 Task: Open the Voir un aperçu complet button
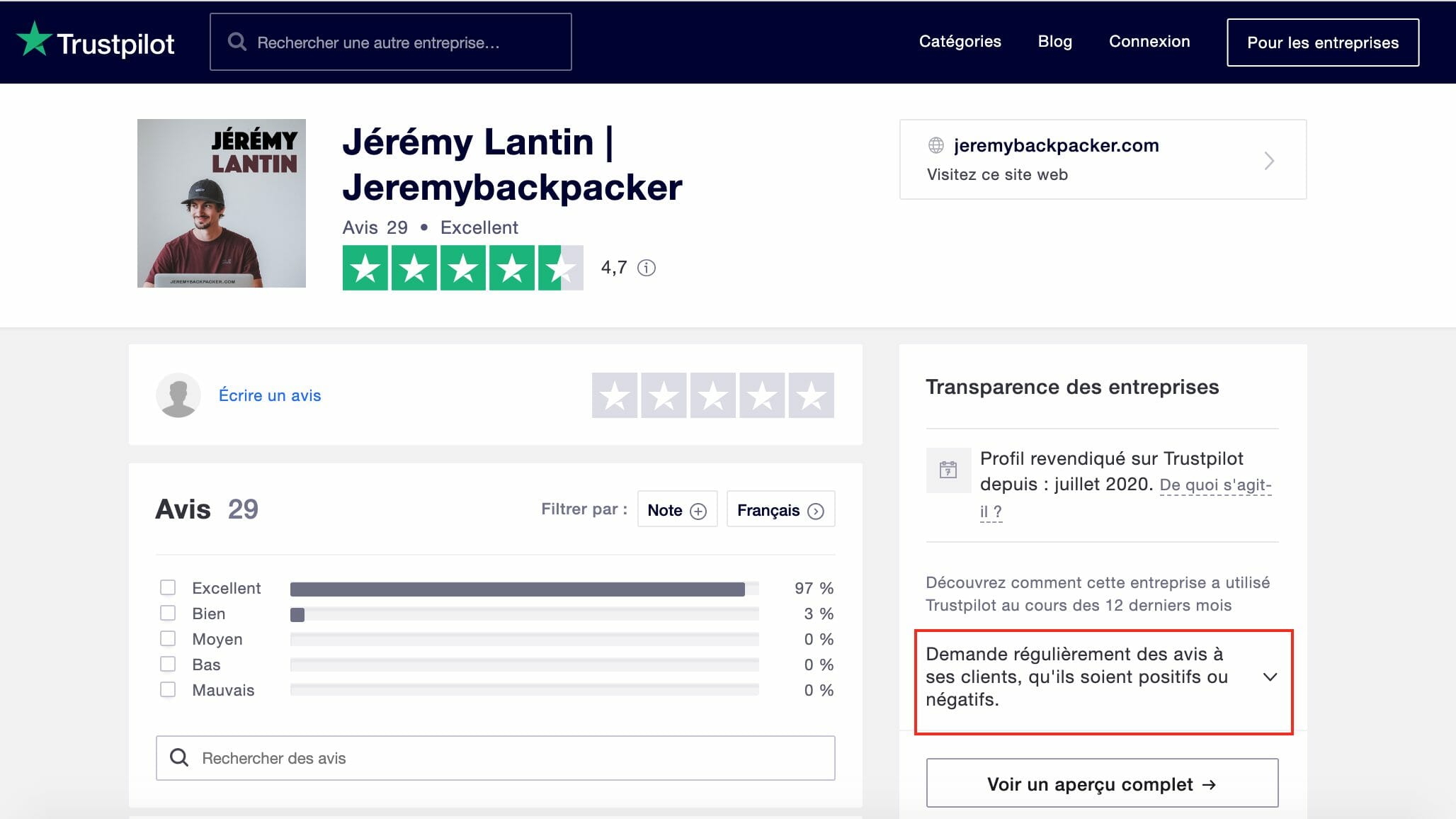pyautogui.click(x=1102, y=784)
